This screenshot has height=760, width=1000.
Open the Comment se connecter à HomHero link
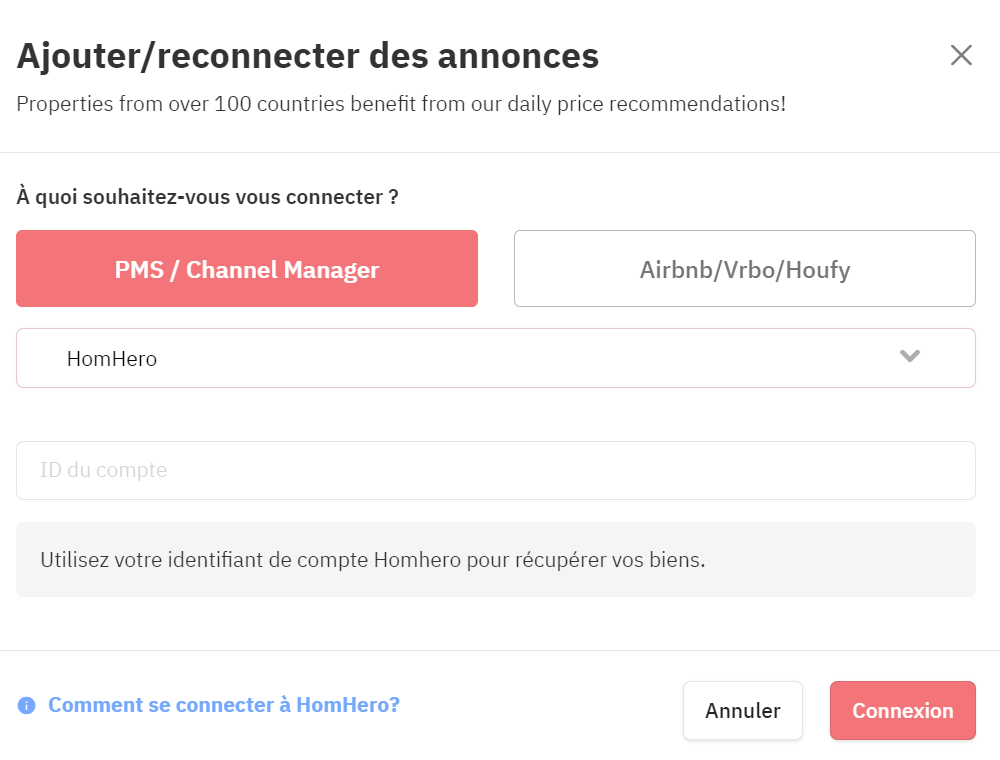pyautogui.click(x=224, y=705)
